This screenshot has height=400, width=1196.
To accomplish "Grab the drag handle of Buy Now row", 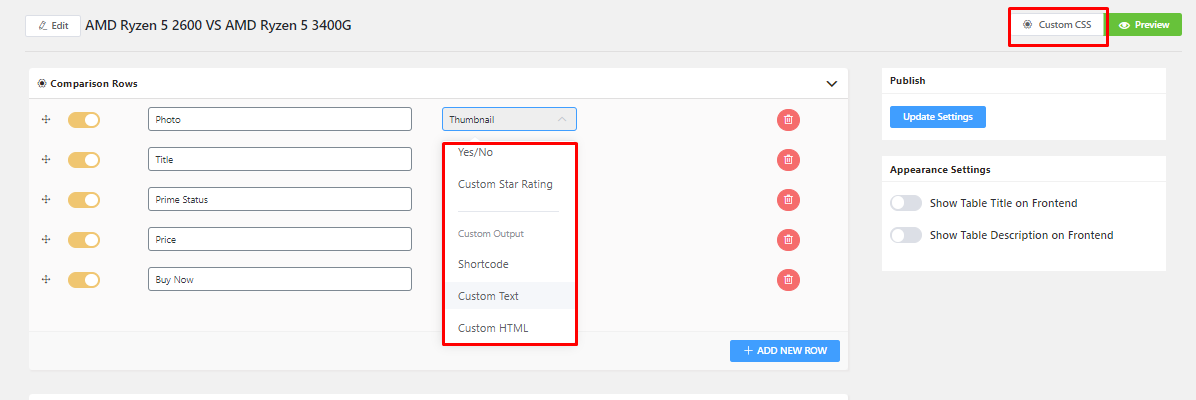I will 46,279.
